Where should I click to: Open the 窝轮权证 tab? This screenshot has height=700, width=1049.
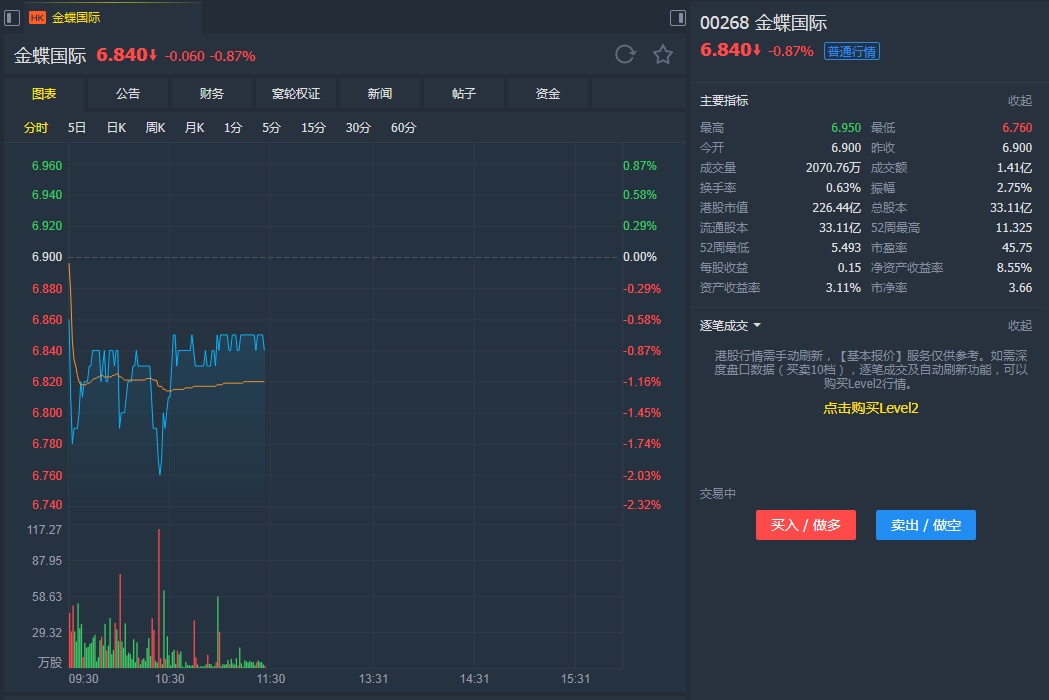pos(296,94)
